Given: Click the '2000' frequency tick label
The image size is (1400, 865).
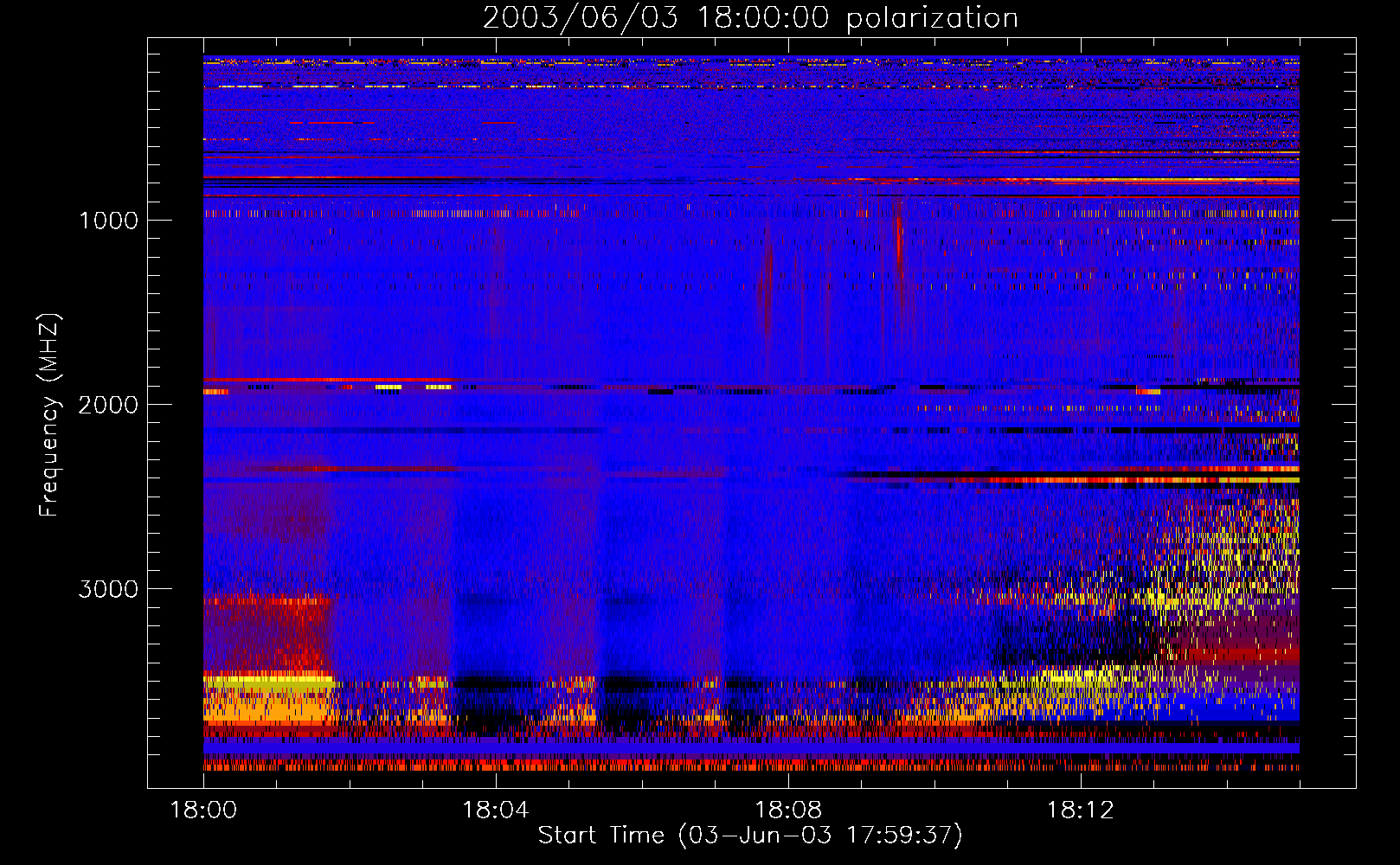Looking at the screenshot, I should tap(108, 405).
